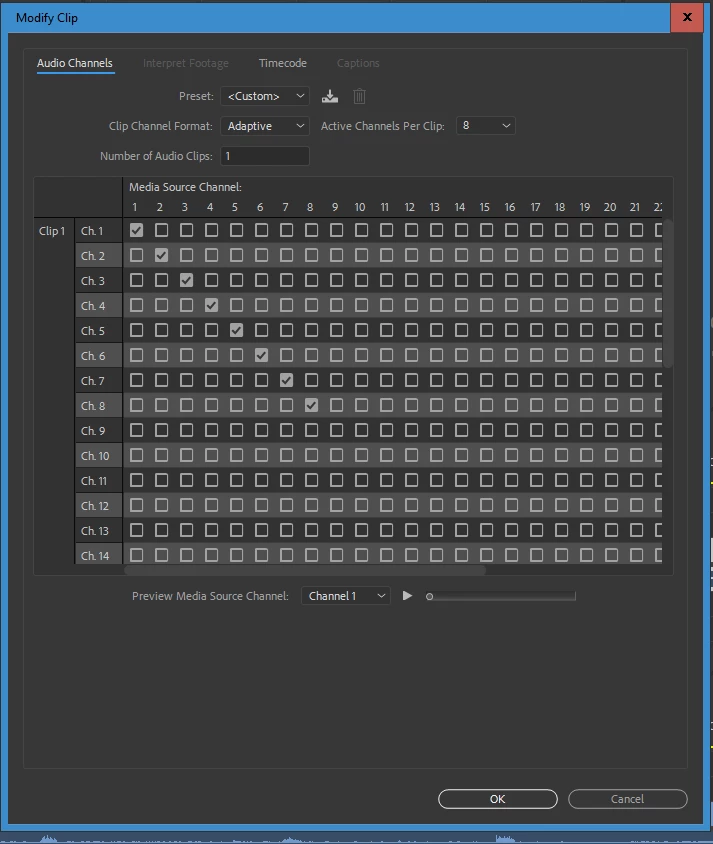Click the vertical scrollbar of channel grid
Viewport: 713px width, 844px height.
pos(668,293)
